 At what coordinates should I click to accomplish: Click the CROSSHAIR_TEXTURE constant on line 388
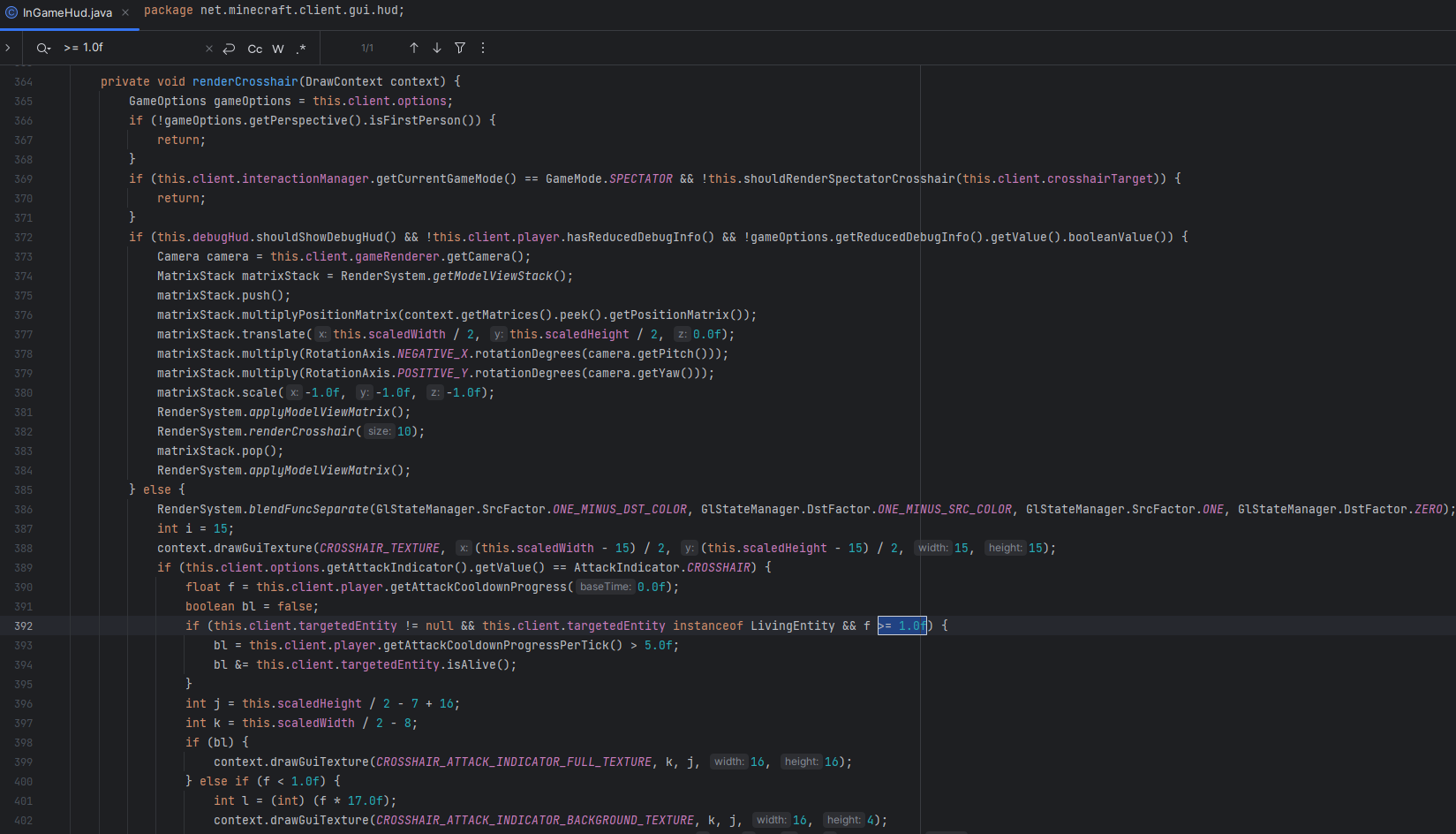pos(380,548)
